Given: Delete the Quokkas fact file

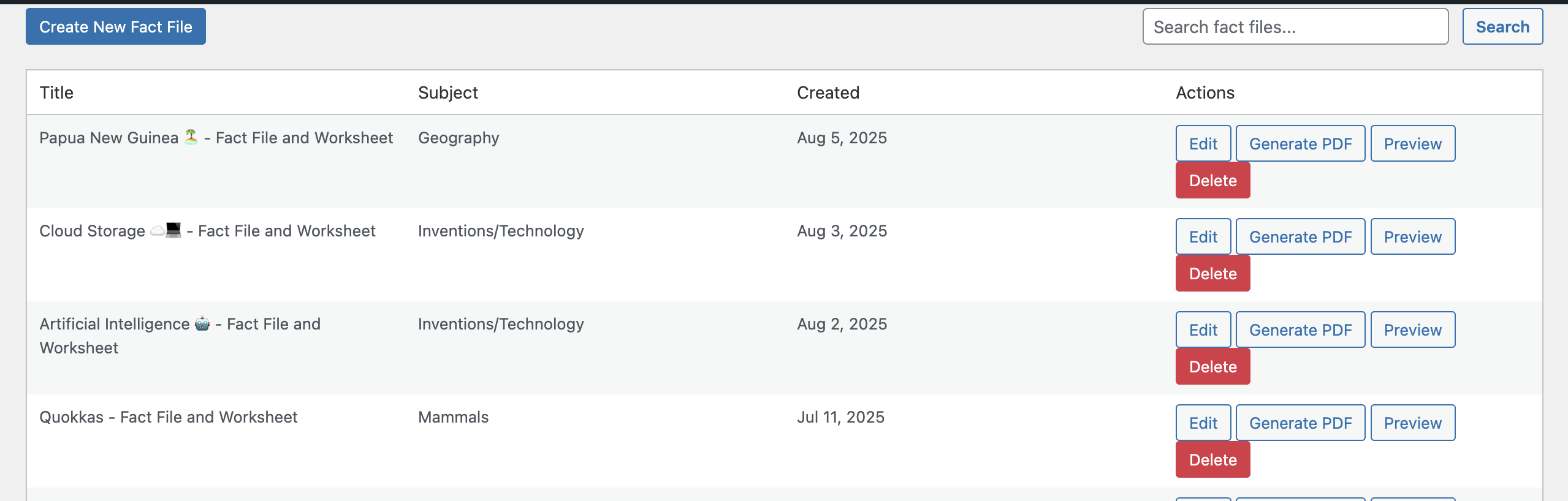Looking at the screenshot, I should pos(1212,459).
